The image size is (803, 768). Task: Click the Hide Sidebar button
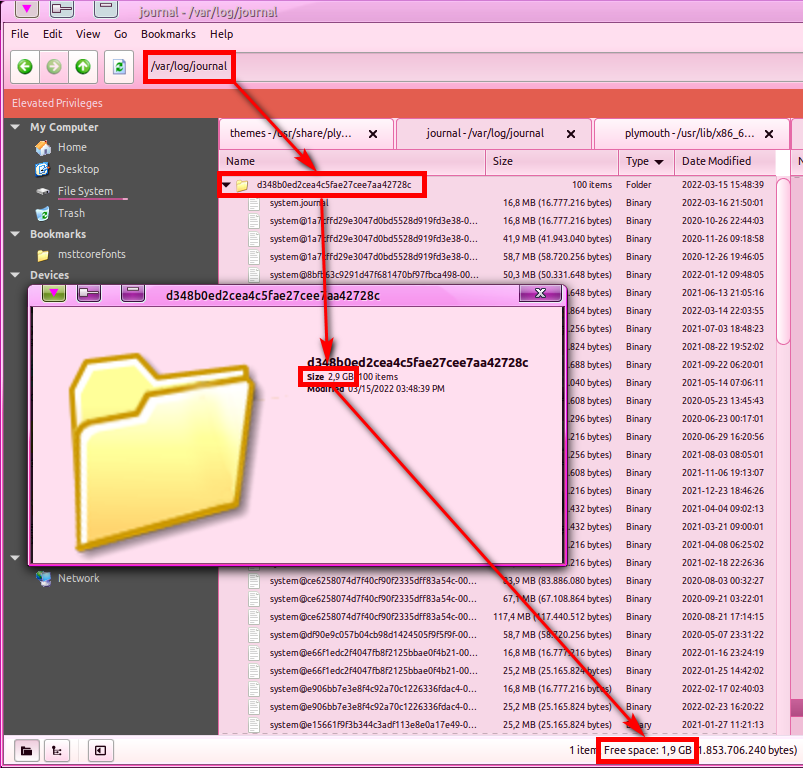click(100, 751)
